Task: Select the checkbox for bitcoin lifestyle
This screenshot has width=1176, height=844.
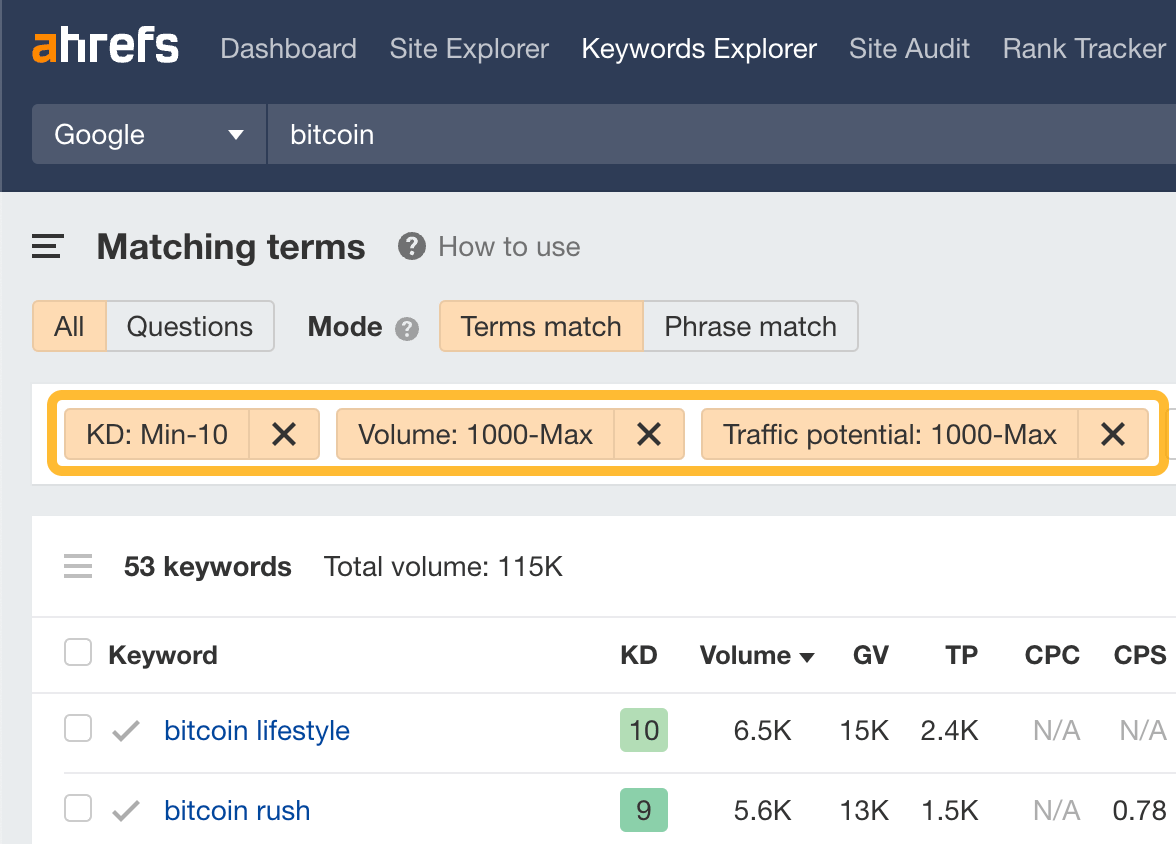Action: pos(77,728)
